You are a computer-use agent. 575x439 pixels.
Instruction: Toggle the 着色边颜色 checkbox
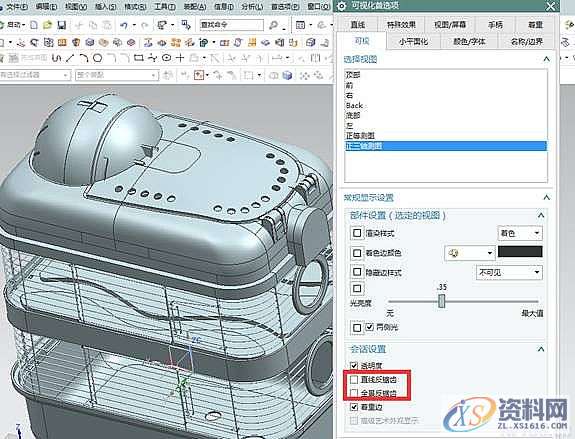(x=357, y=253)
